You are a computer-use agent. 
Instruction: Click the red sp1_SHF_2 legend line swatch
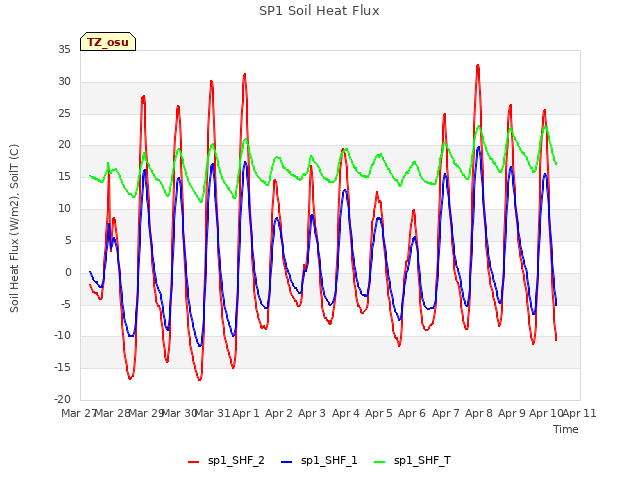(x=193, y=462)
